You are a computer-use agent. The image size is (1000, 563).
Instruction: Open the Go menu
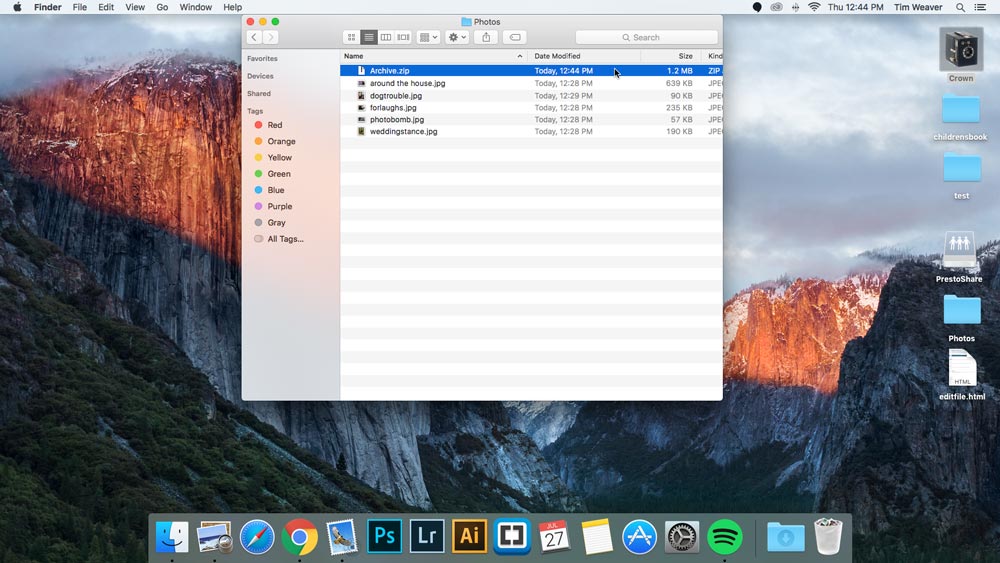pyautogui.click(x=162, y=7)
